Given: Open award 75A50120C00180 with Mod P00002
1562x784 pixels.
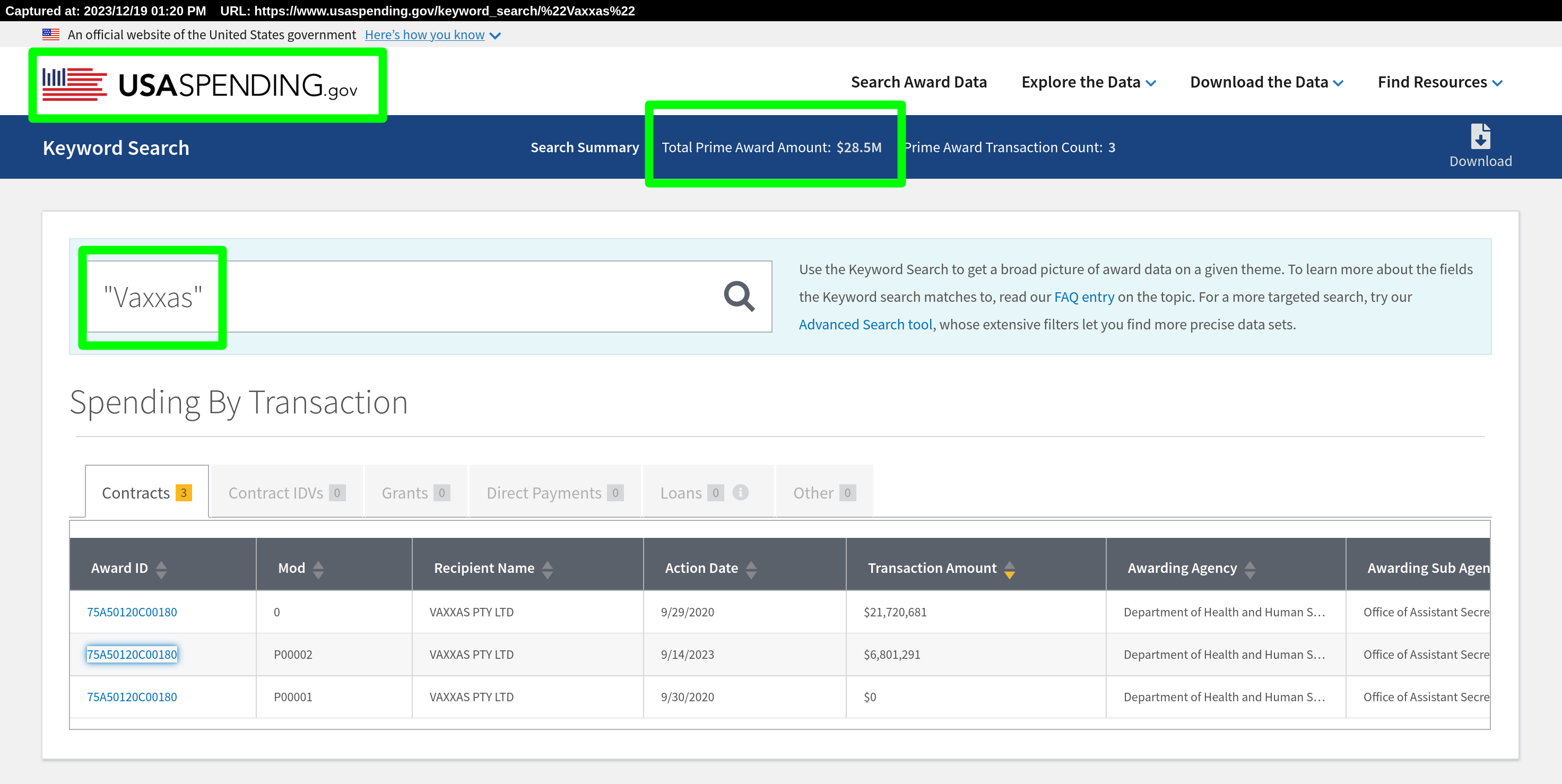Looking at the screenshot, I should coord(132,654).
